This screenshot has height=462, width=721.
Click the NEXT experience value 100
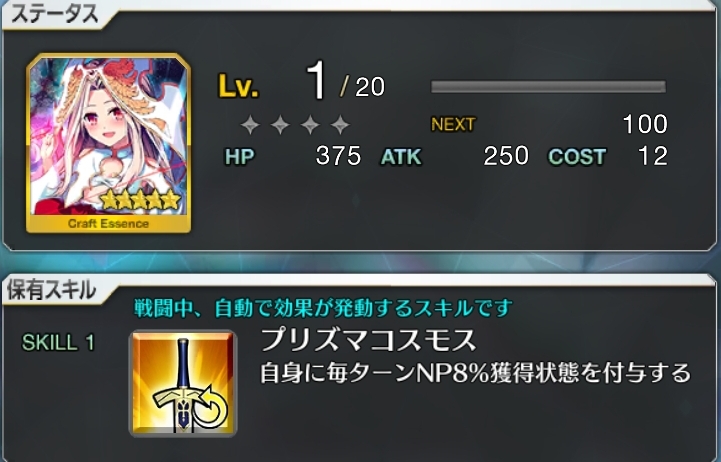click(x=645, y=124)
